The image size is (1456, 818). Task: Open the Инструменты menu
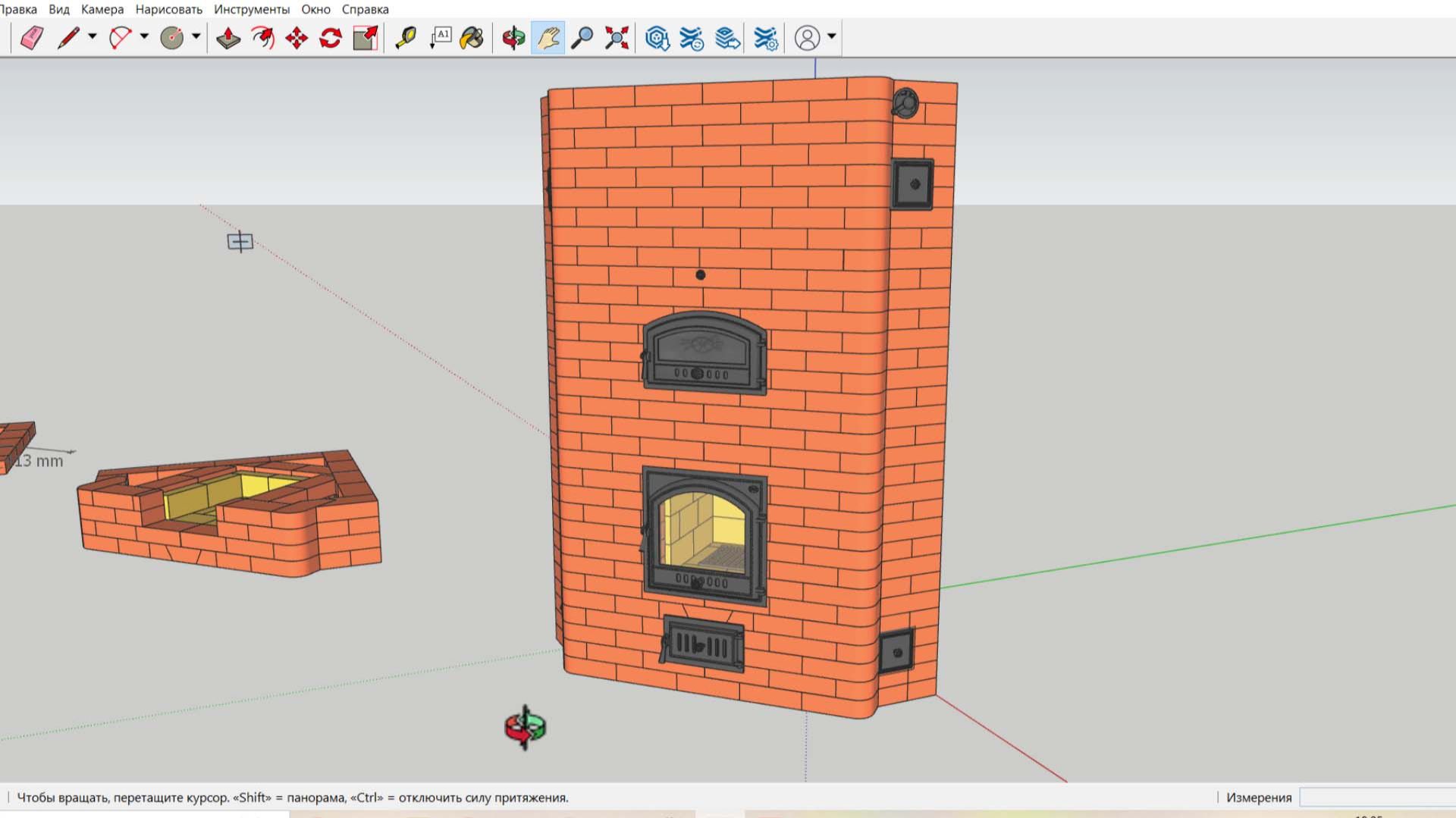(252, 9)
